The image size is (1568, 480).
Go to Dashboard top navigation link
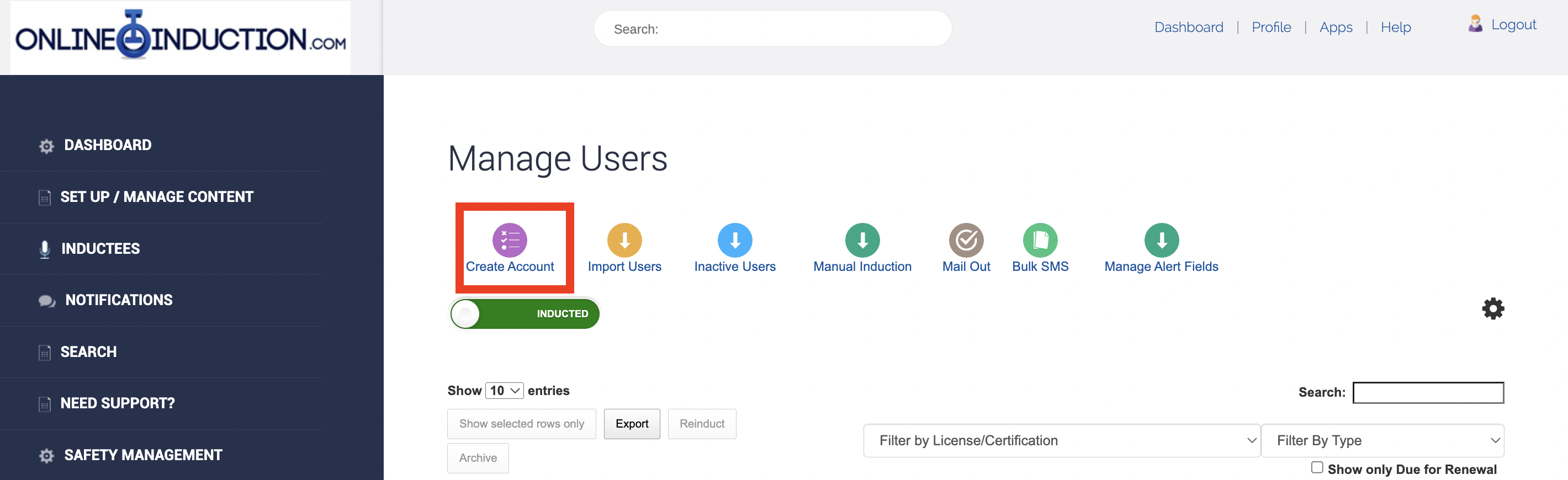(x=1188, y=27)
